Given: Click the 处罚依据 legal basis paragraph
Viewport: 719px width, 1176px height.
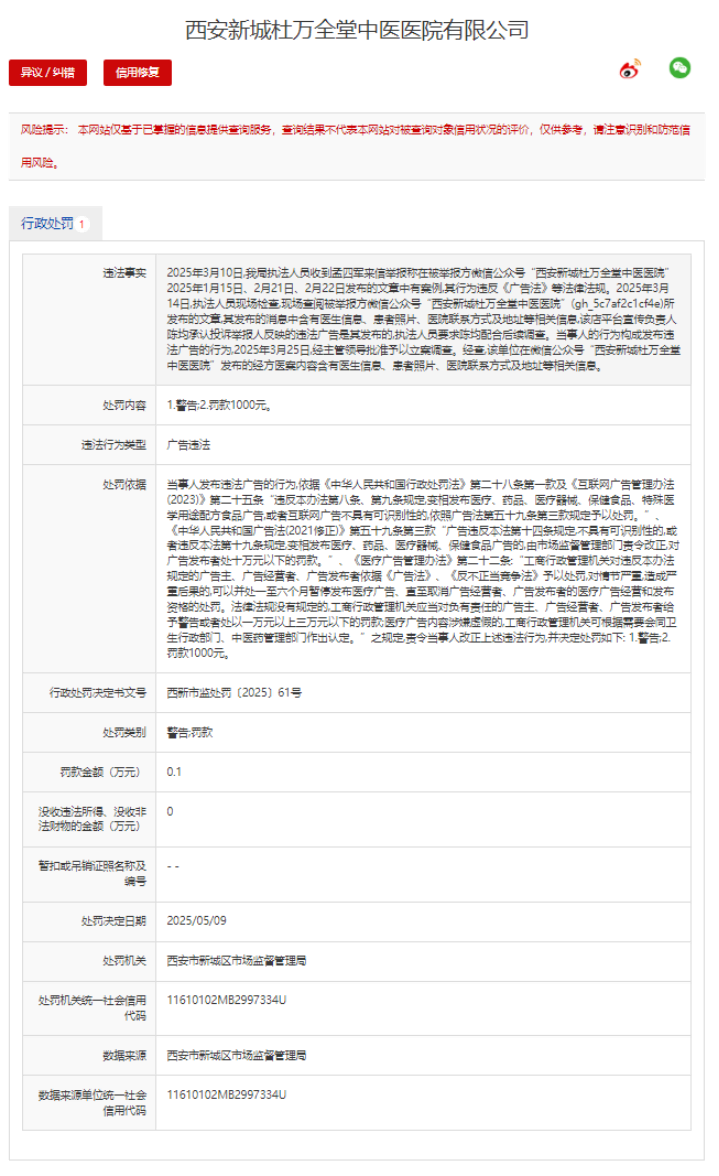Looking at the screenshot, I should click(424, 568).
